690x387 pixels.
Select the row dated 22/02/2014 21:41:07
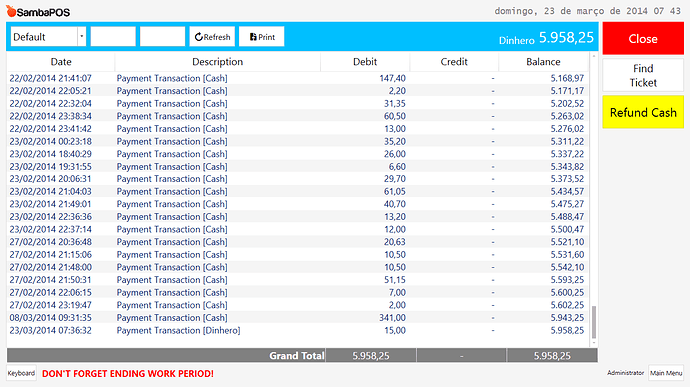297,78
